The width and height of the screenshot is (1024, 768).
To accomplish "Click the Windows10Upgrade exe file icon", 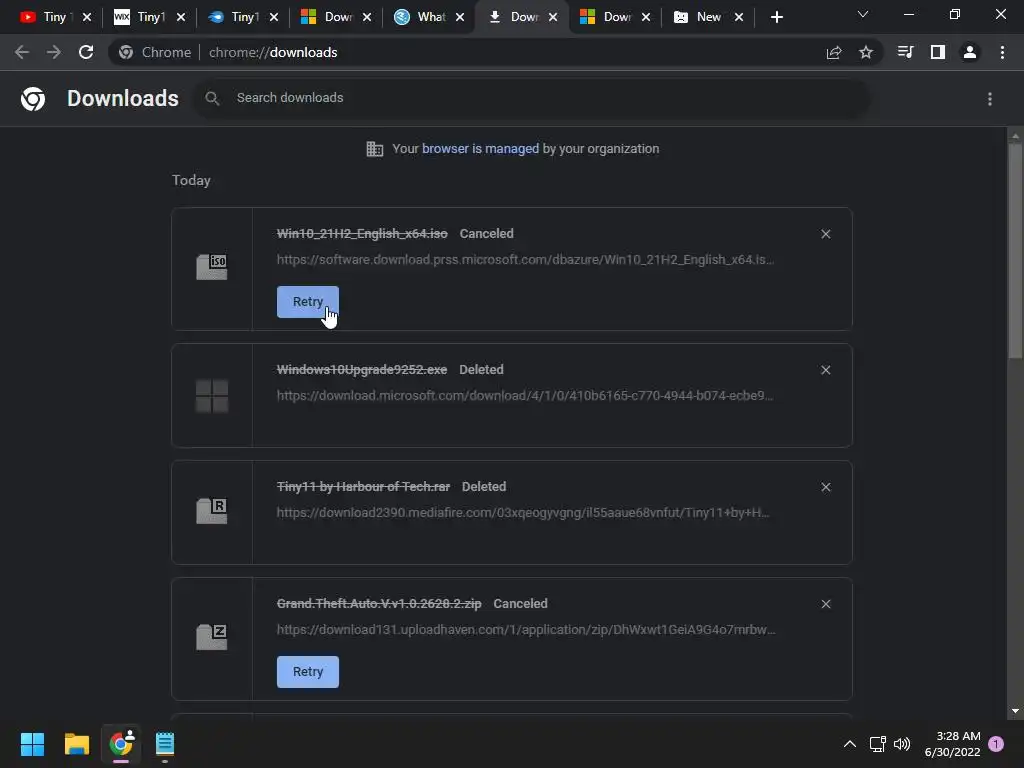I will click(212, 396).
